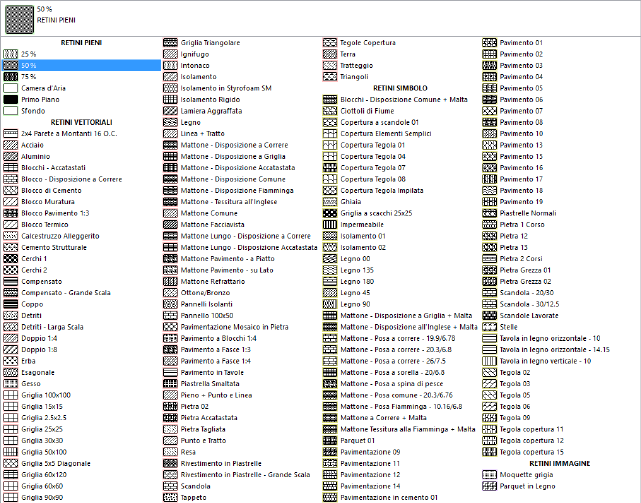Pick Isolamento in Styrofoam SM
This screenshot has width=641, height=503.
(x=226, y=88)
